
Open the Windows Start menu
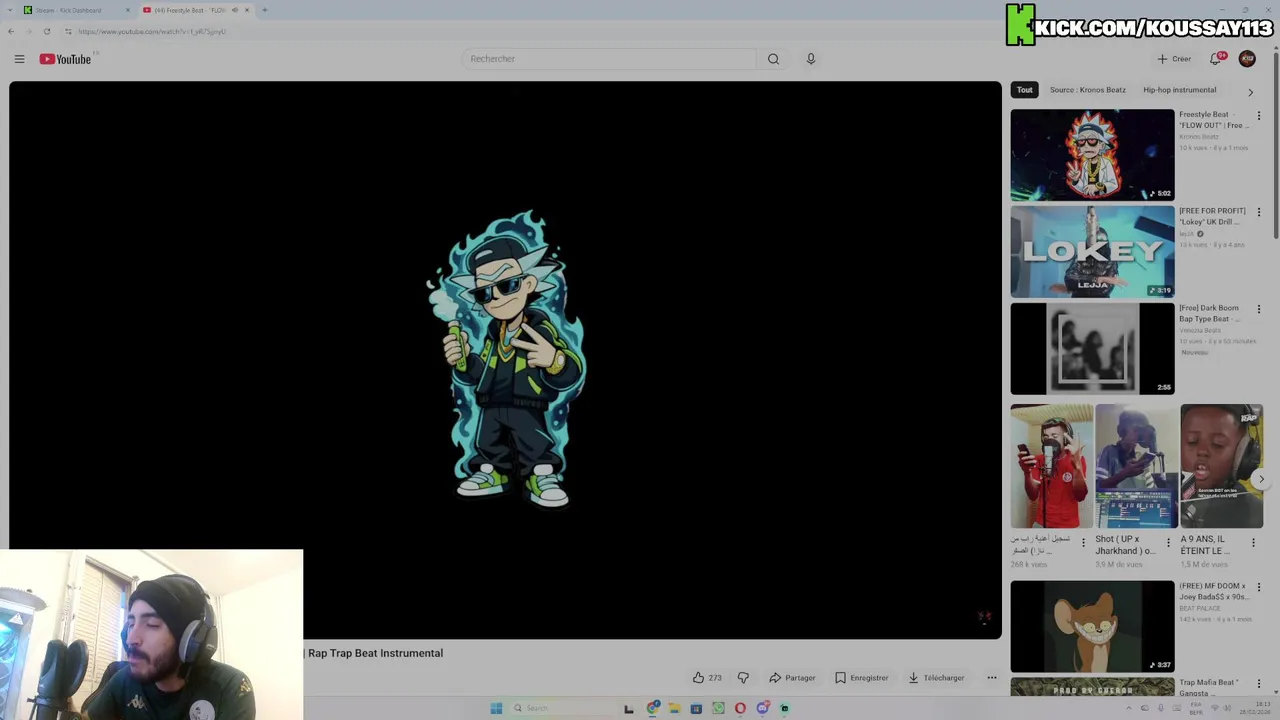[x=496, y=708]
